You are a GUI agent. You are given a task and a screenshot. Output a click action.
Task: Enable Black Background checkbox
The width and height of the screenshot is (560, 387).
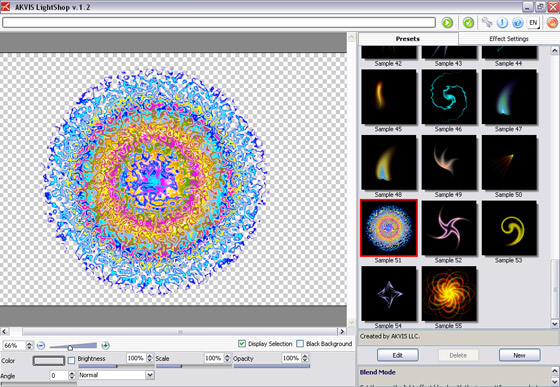pos(300,343)
